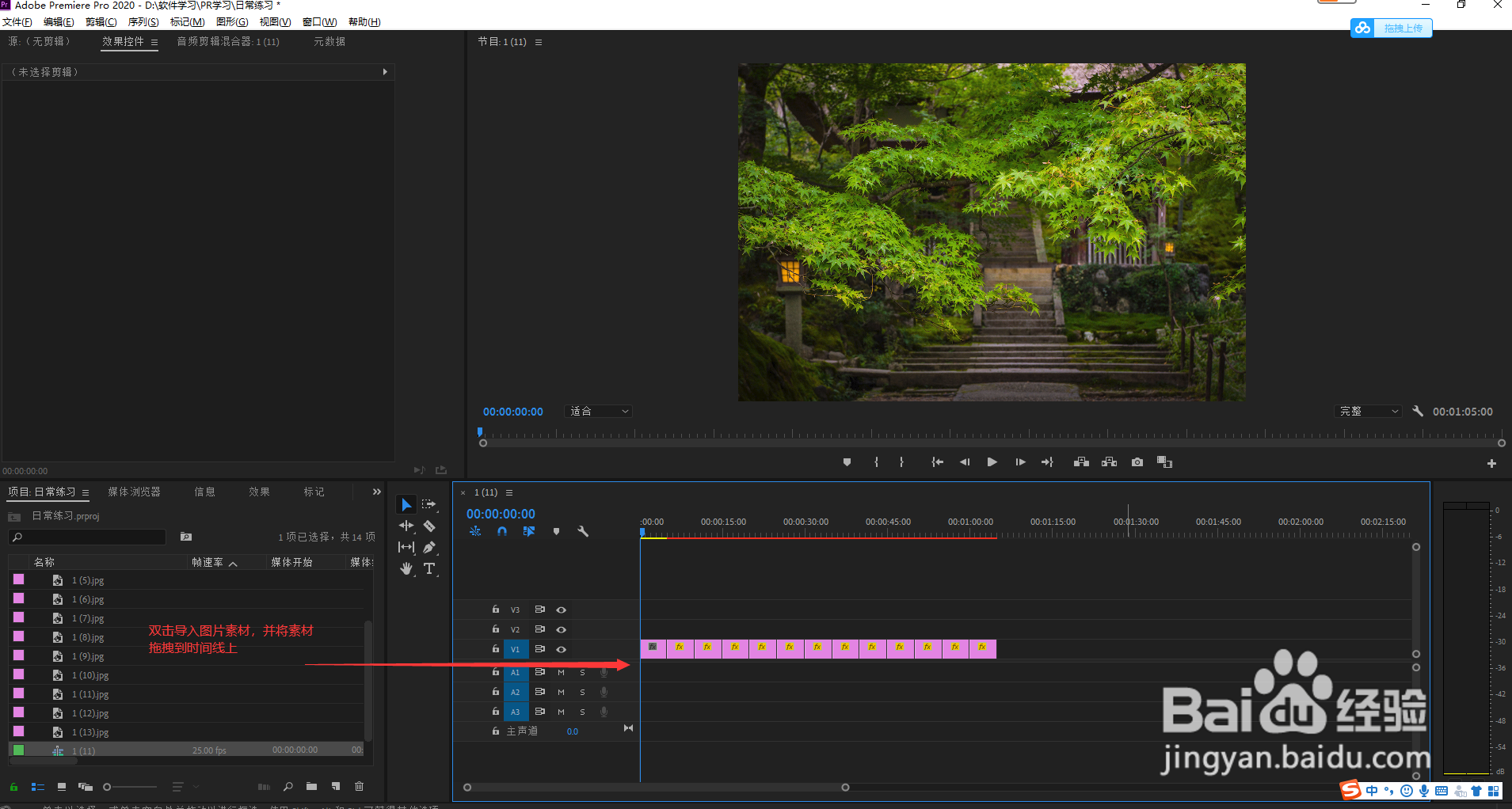Switch project panel to list view
The image size is (1512, 809).
(x=37, y=787)
